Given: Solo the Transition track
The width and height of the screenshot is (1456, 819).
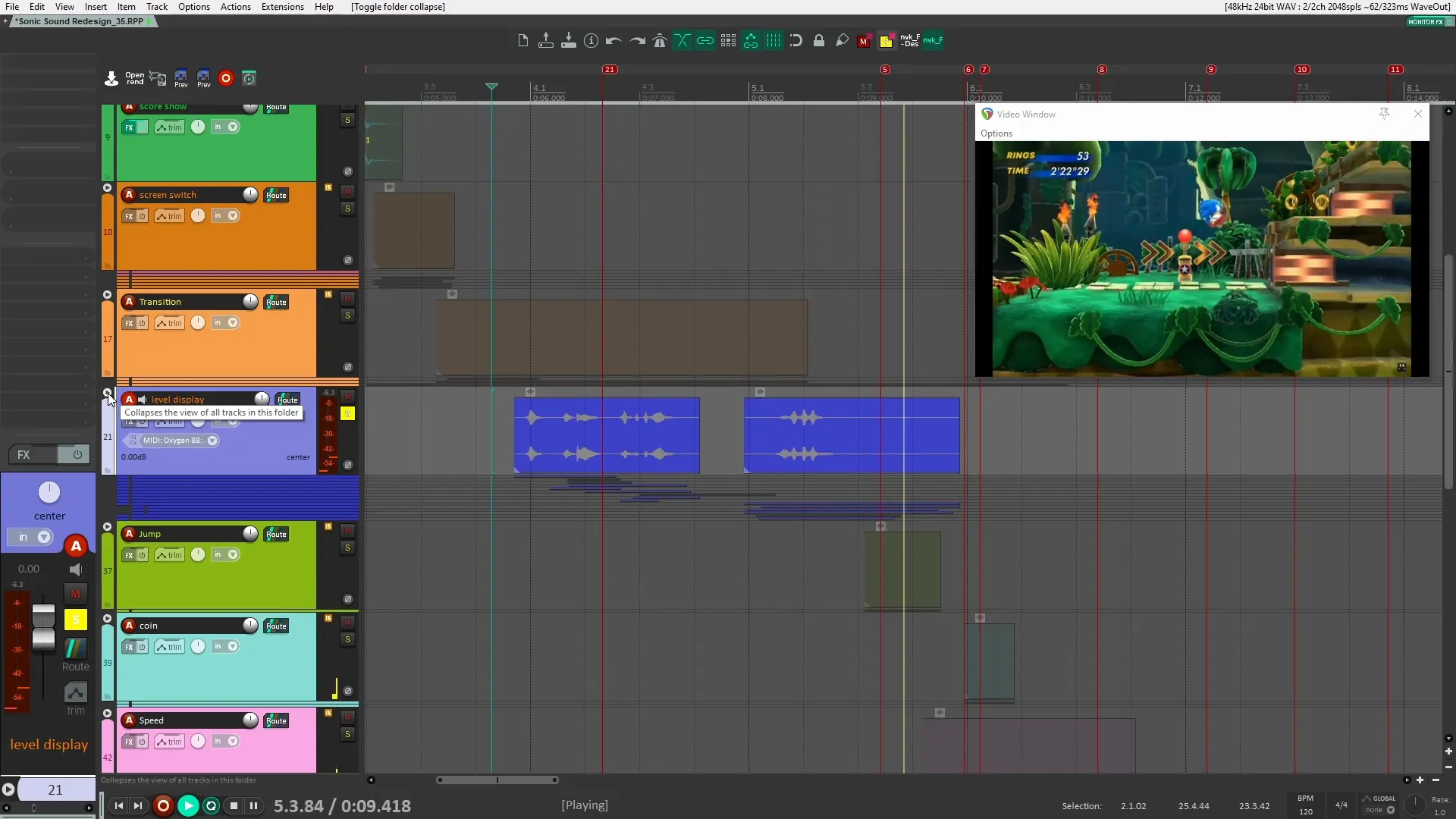Looking at the screenshot, I should pyautogui.click(x=347, y=315).
